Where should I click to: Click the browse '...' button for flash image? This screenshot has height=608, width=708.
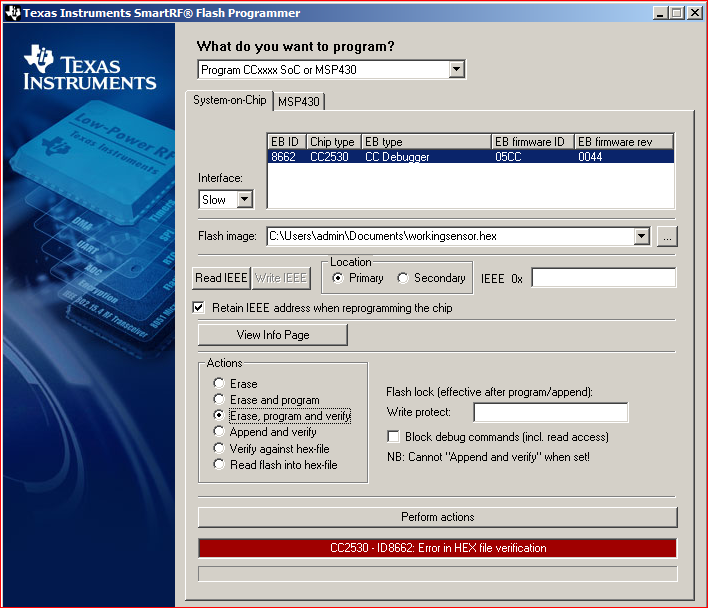point(667,236)
